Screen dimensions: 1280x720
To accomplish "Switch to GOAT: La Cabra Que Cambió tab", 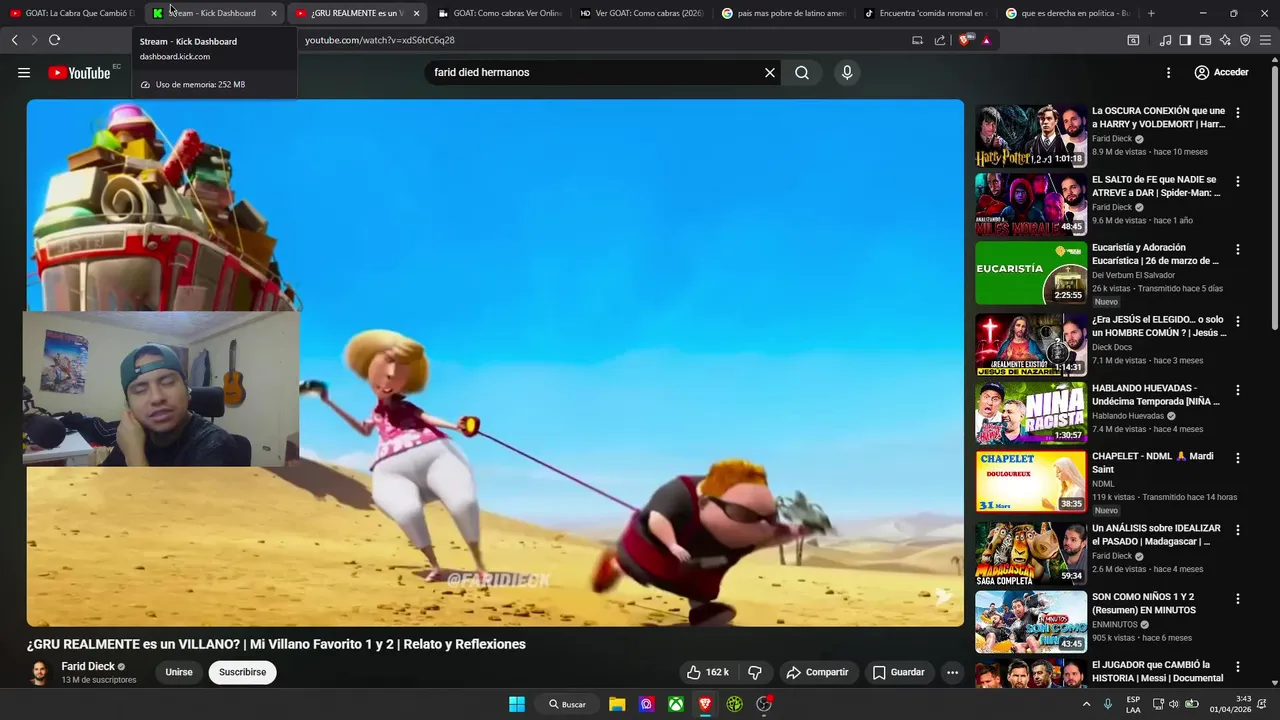I will pos(70,13).
